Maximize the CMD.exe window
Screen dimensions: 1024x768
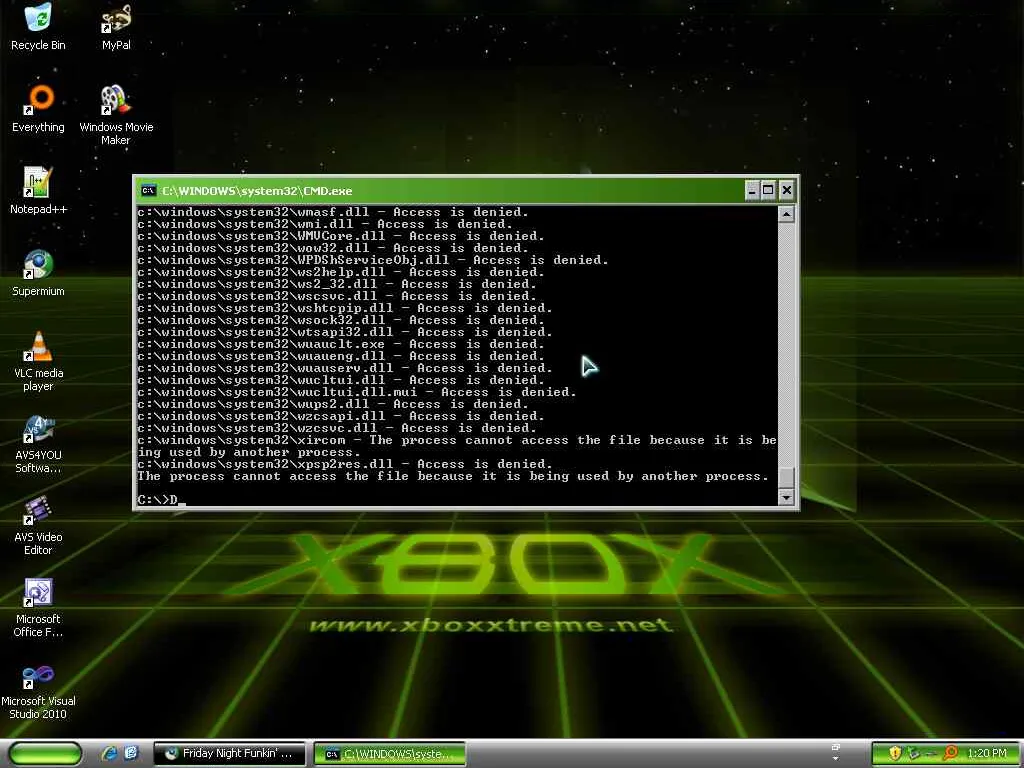pyautogui.click(x=768, y=190)
